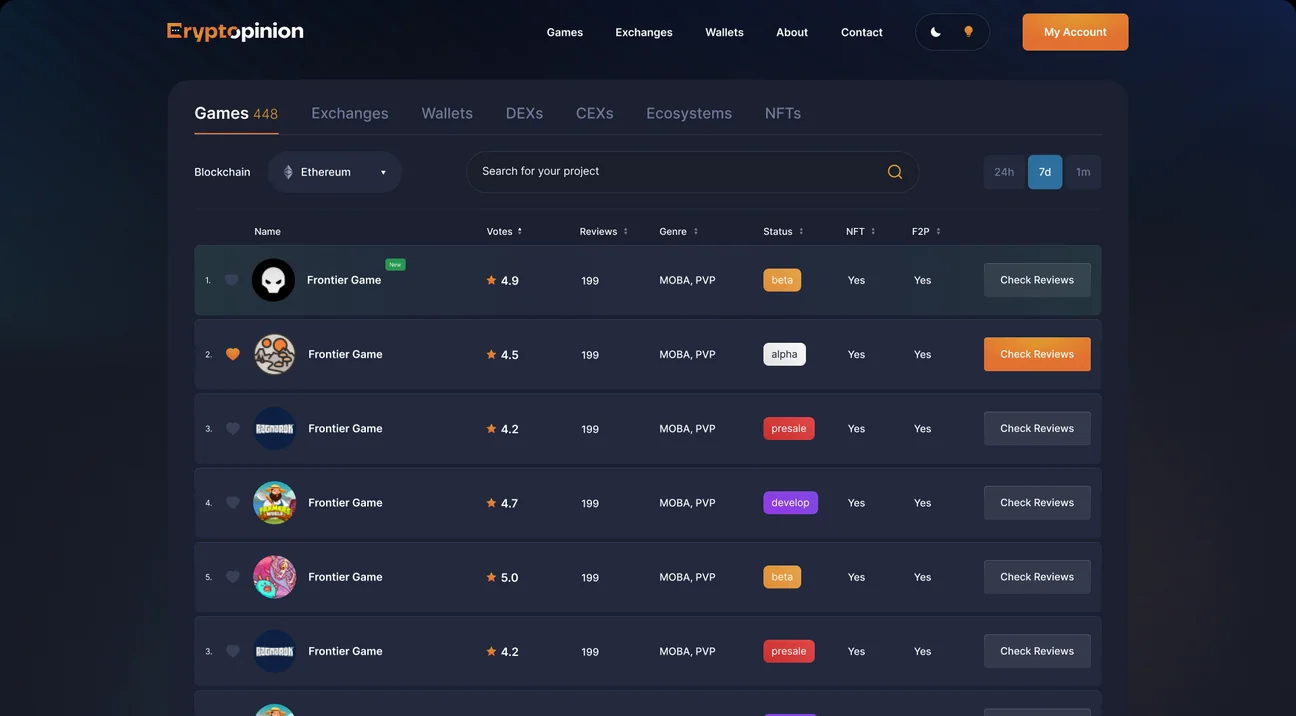Sort by Reviews column arrows

626,231
